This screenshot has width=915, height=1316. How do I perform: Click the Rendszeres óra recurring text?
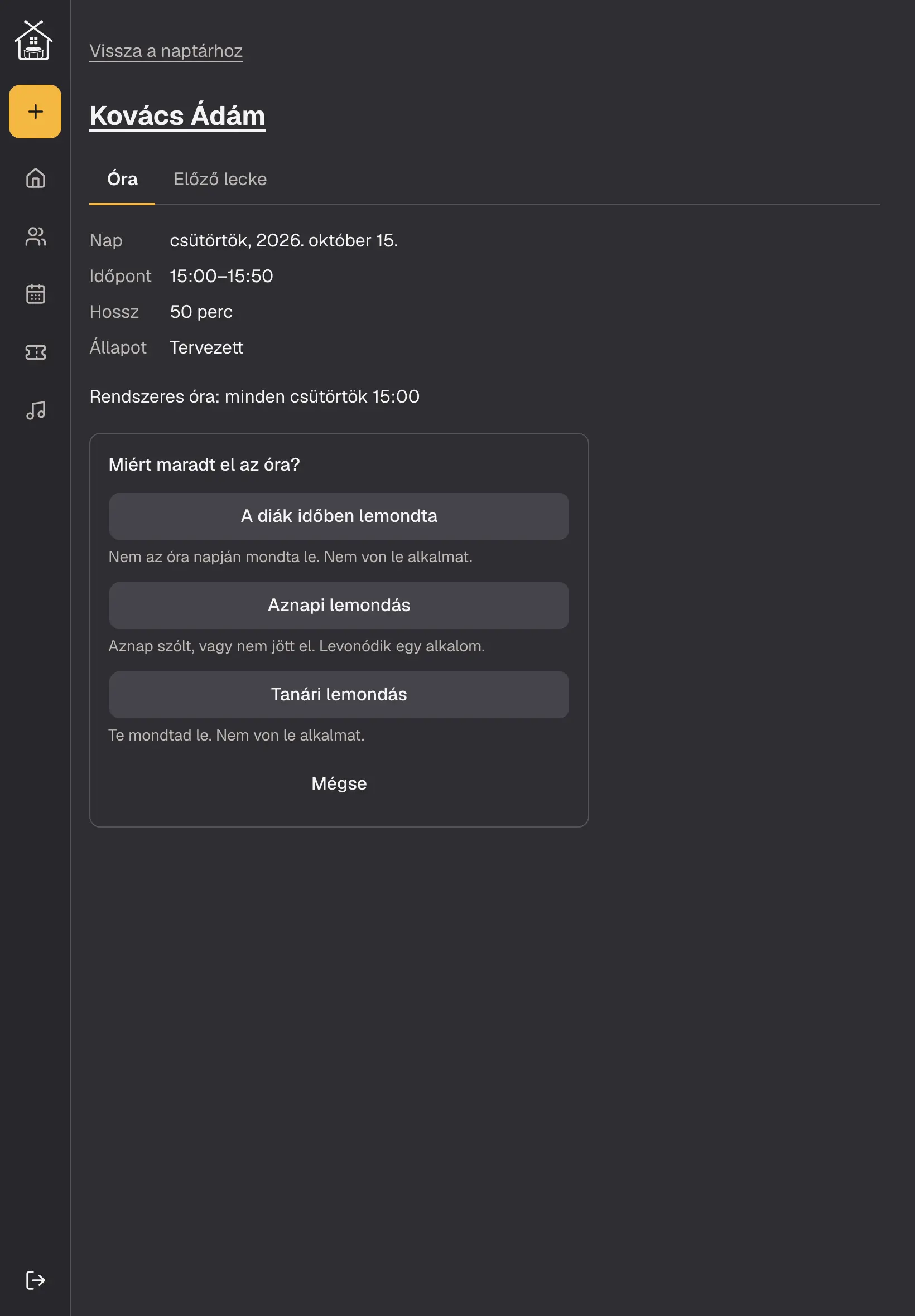point(254,396)
